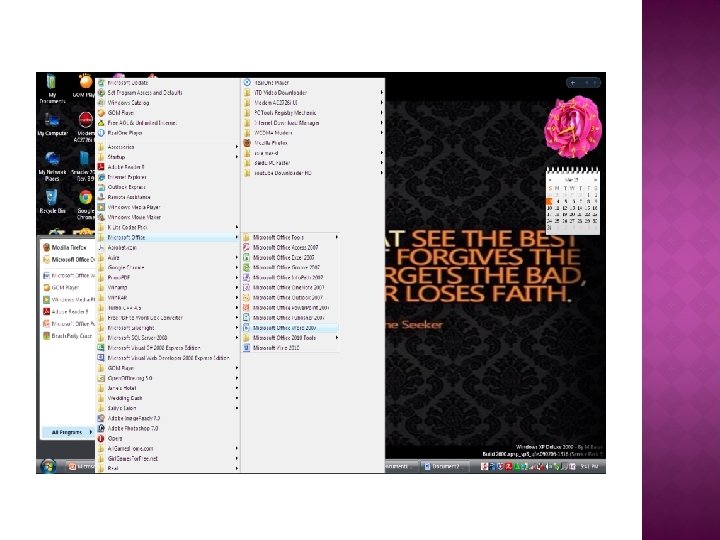Image resolution: width=720 pixels, height=540 pixels.
Task: Select the My Network Places desktop icon
Action: coord(52,167)
